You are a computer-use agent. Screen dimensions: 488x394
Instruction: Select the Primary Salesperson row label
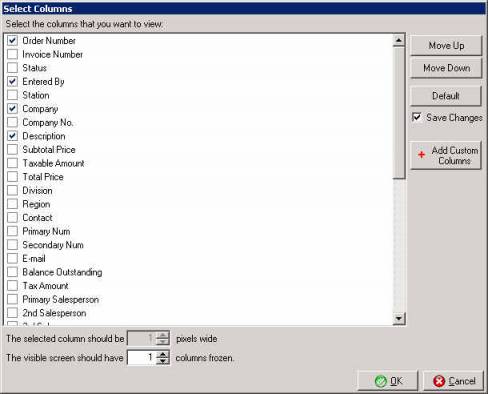coord(61,299)
